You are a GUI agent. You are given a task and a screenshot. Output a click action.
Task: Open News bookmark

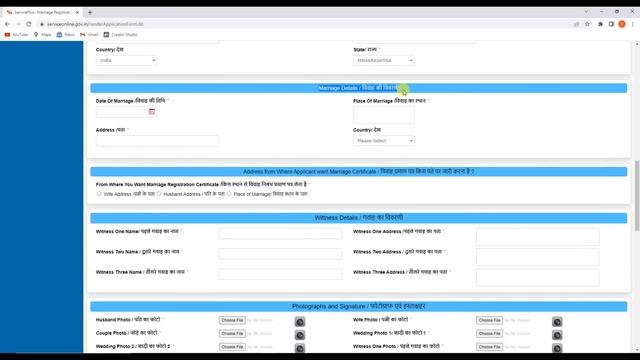(66, 35)
